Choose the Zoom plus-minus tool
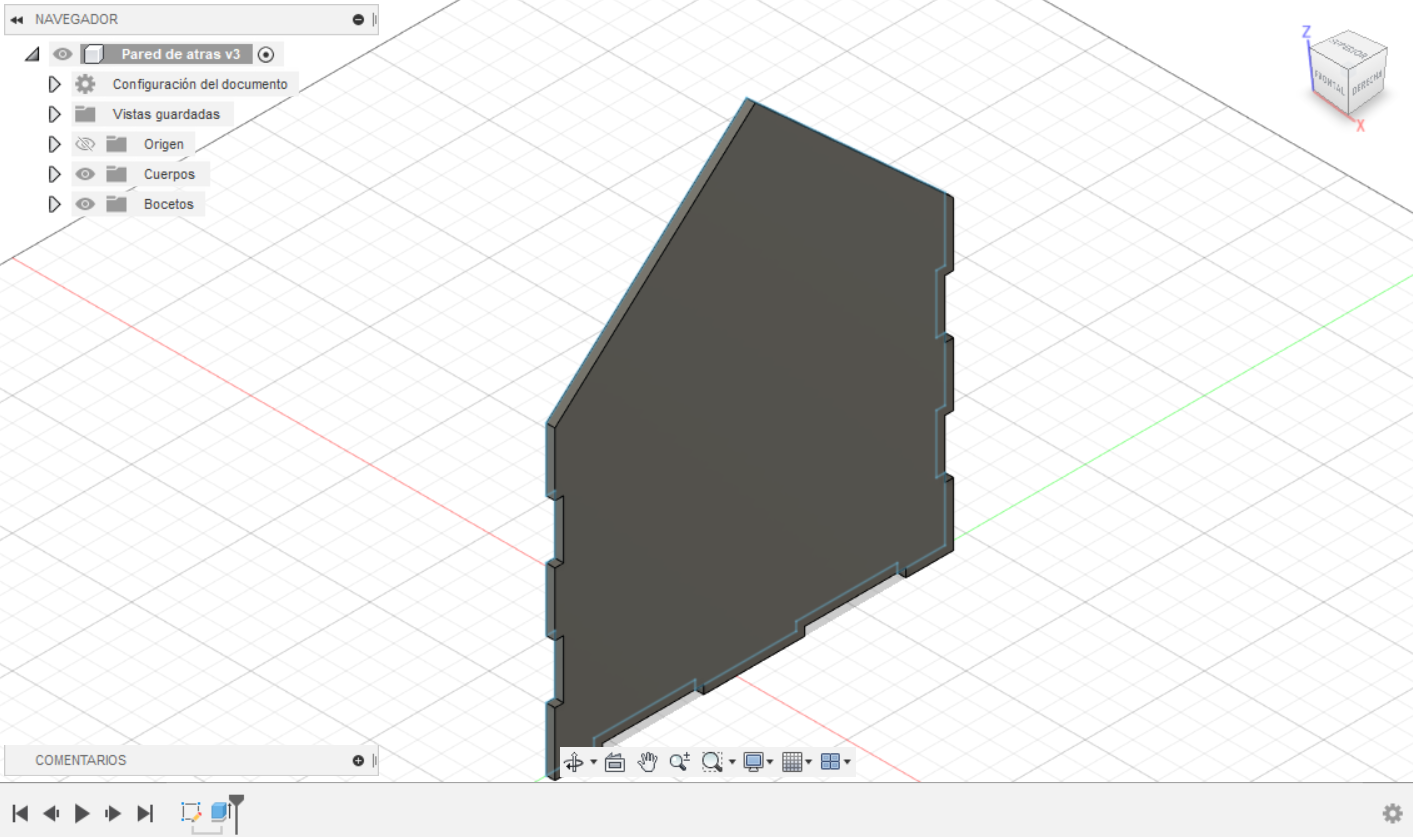Screen dimensions: 1413x837 pyautogui.click(x=680, y=762)
